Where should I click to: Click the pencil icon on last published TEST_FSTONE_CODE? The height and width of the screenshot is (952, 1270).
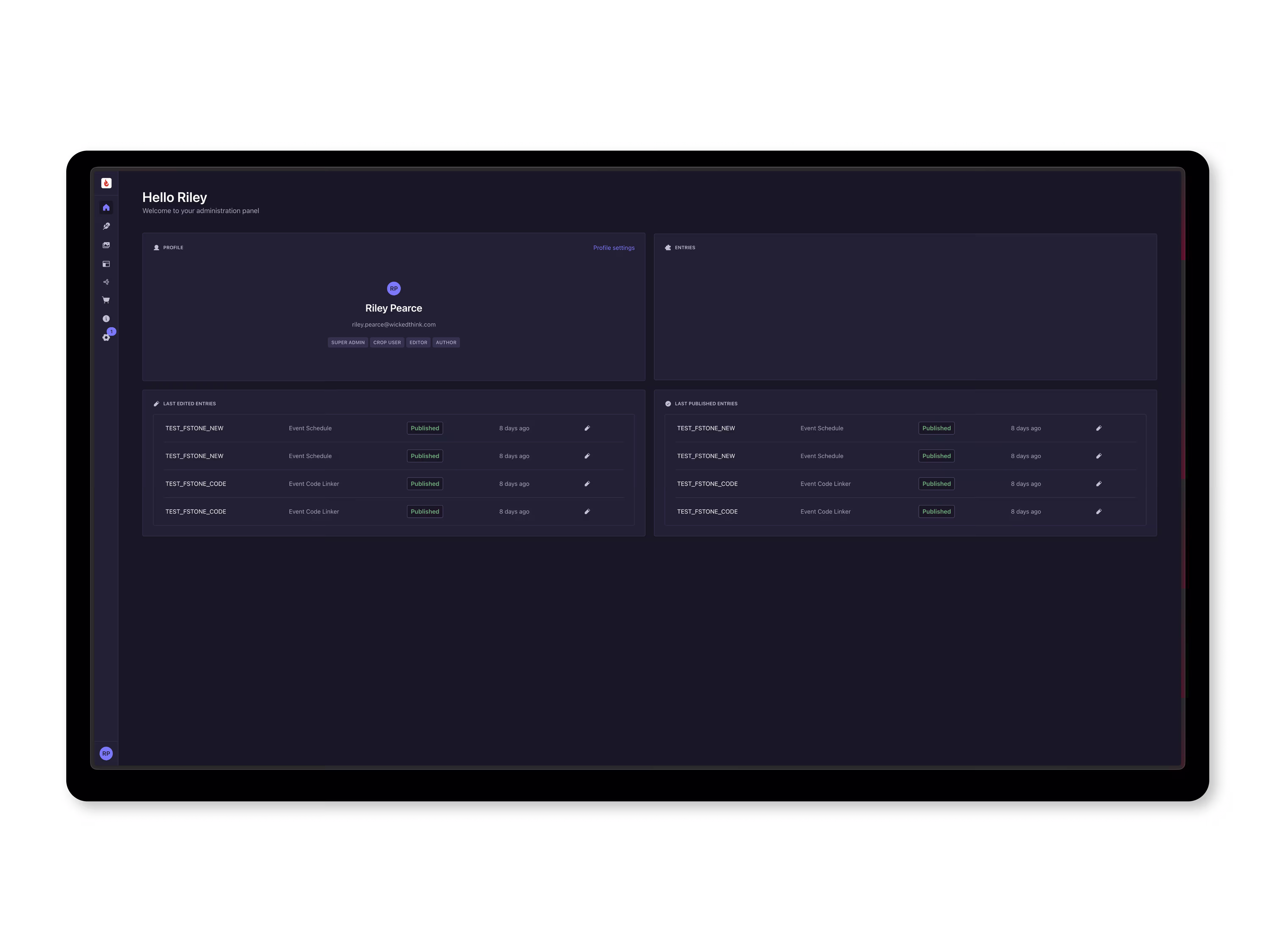coord(1098,511)
